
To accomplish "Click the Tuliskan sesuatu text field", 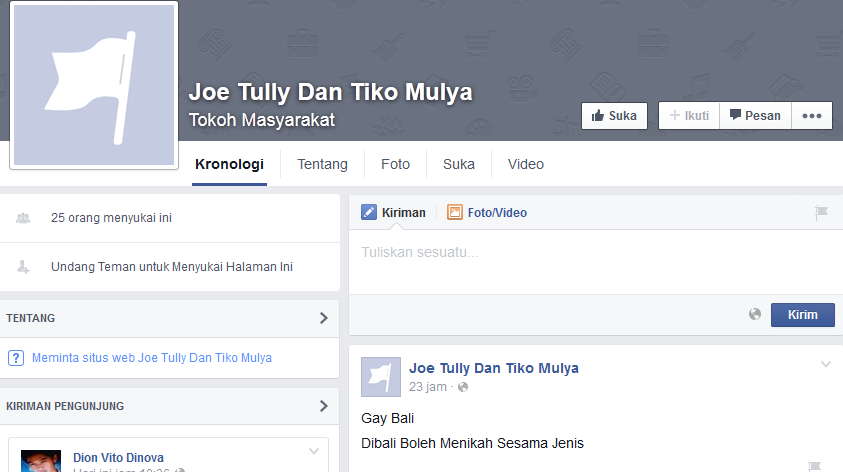I will [596, 262].
